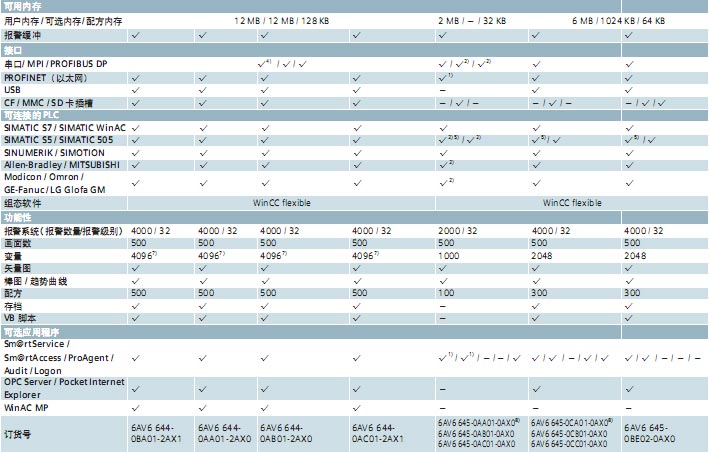
Task: Click the value 6 MB / 1024 KB / 64 KB
Action: coord(618,21)
